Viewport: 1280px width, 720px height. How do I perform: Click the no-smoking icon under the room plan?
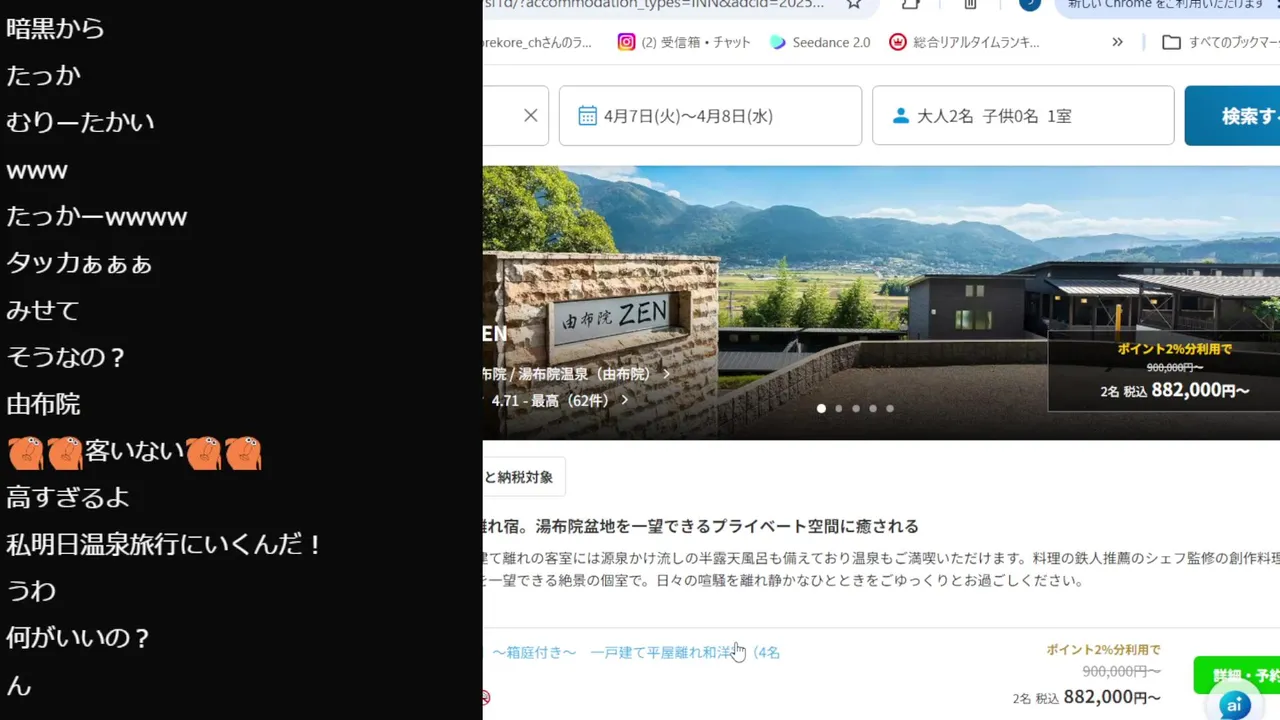(486, 697)
